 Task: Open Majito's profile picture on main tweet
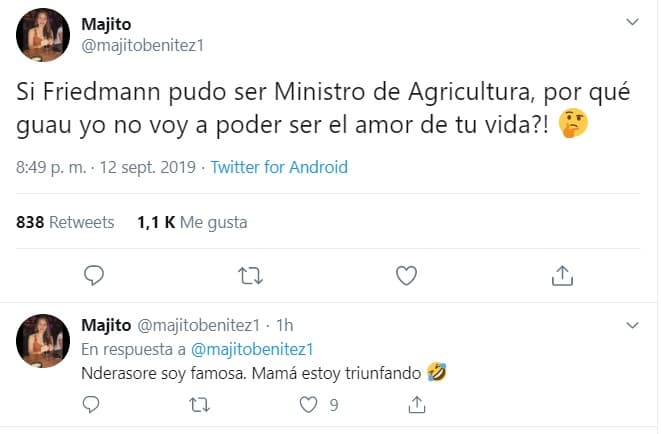42,36
